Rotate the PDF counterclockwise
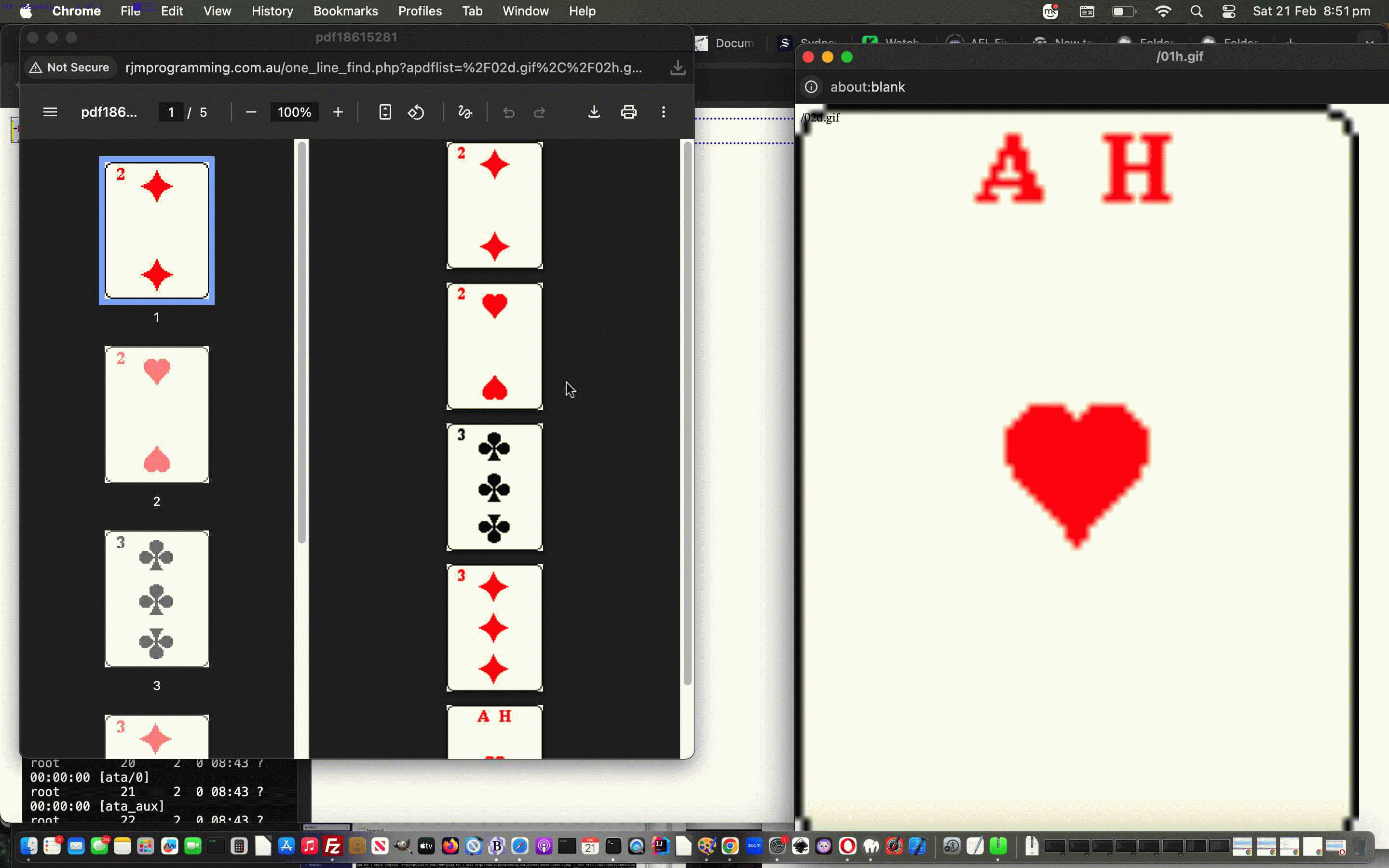1389x868 pixels. tap(416, 112)
